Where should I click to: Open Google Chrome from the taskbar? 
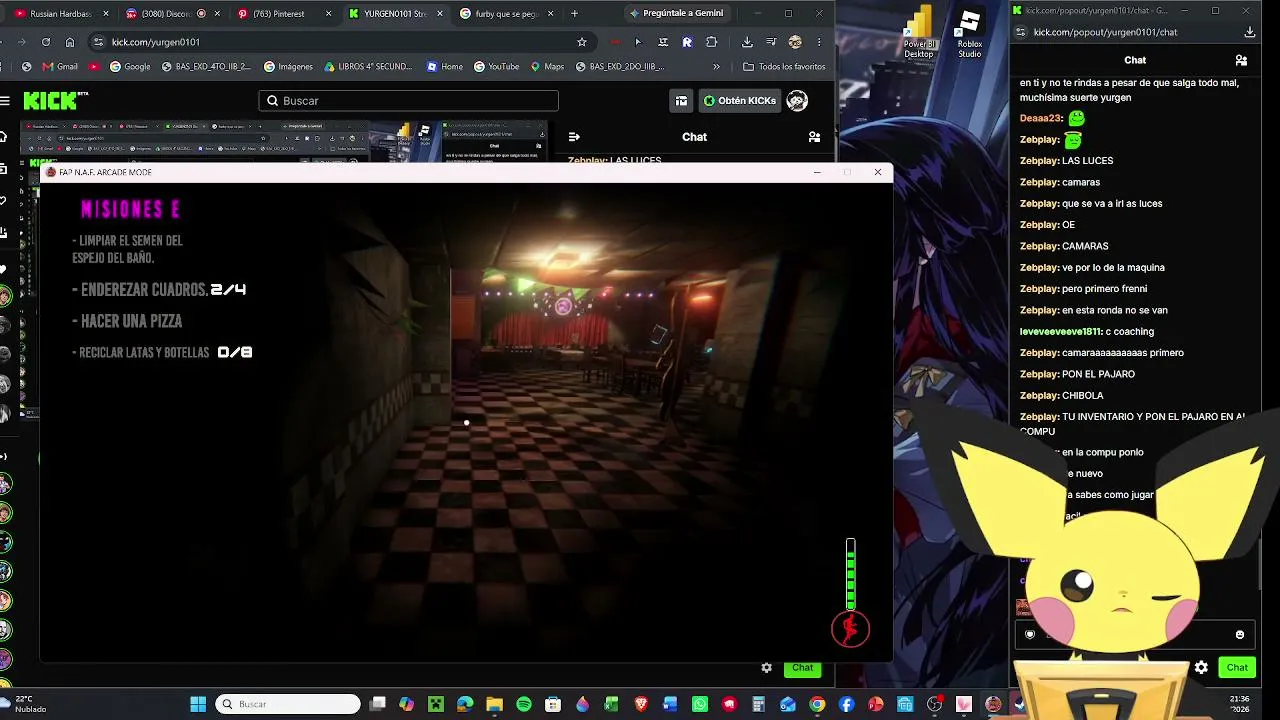(817, 704)
